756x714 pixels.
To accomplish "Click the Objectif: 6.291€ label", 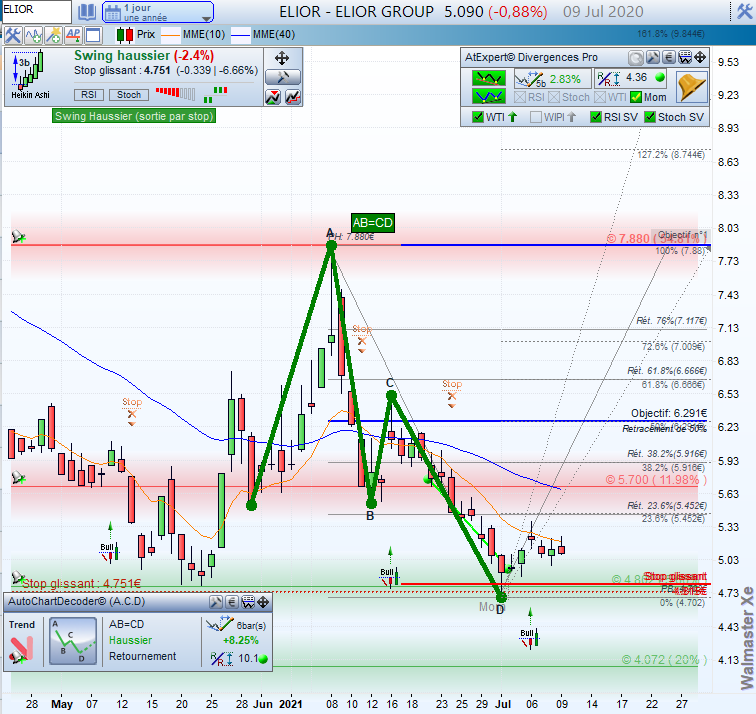I will 669,413.
